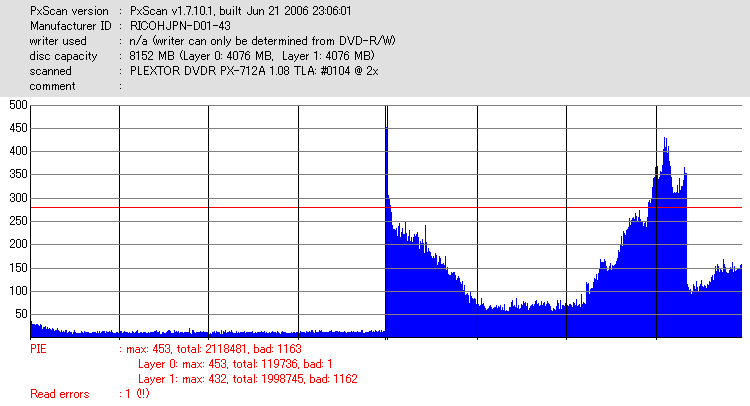Select the 'PLEXTOR DVDR PX-712A 1.08' value
This screenshot has width=750, height=406.
(254, 71)
